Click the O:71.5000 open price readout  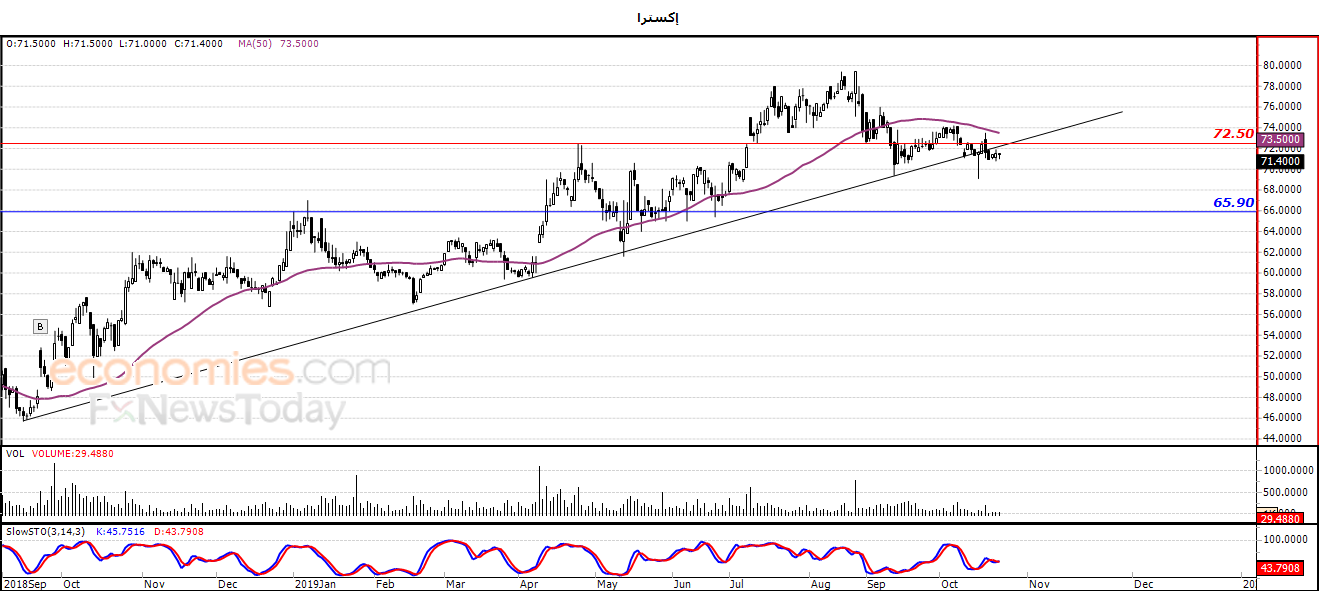coord(33,44)
